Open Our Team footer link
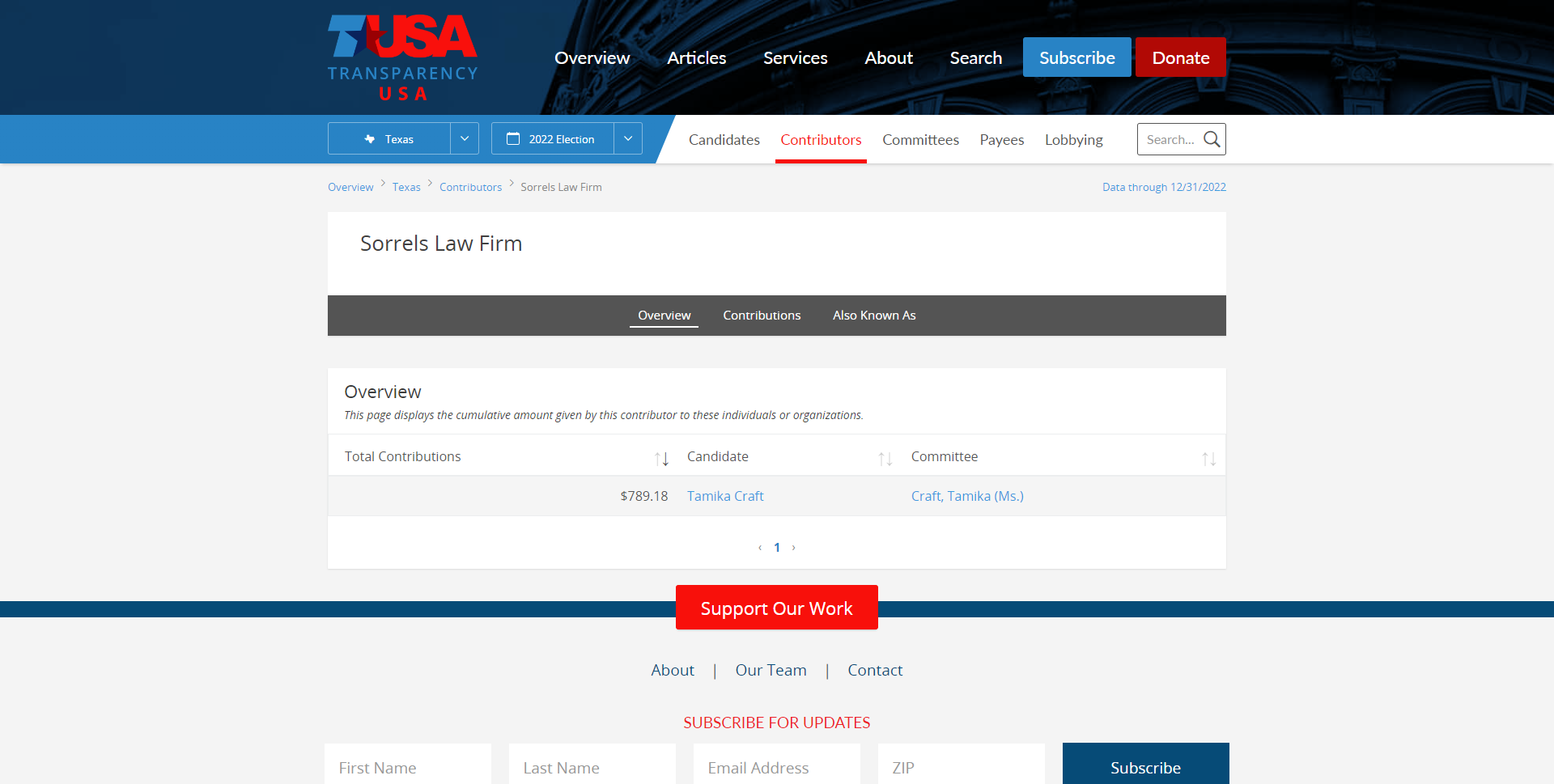 point(771,670)
